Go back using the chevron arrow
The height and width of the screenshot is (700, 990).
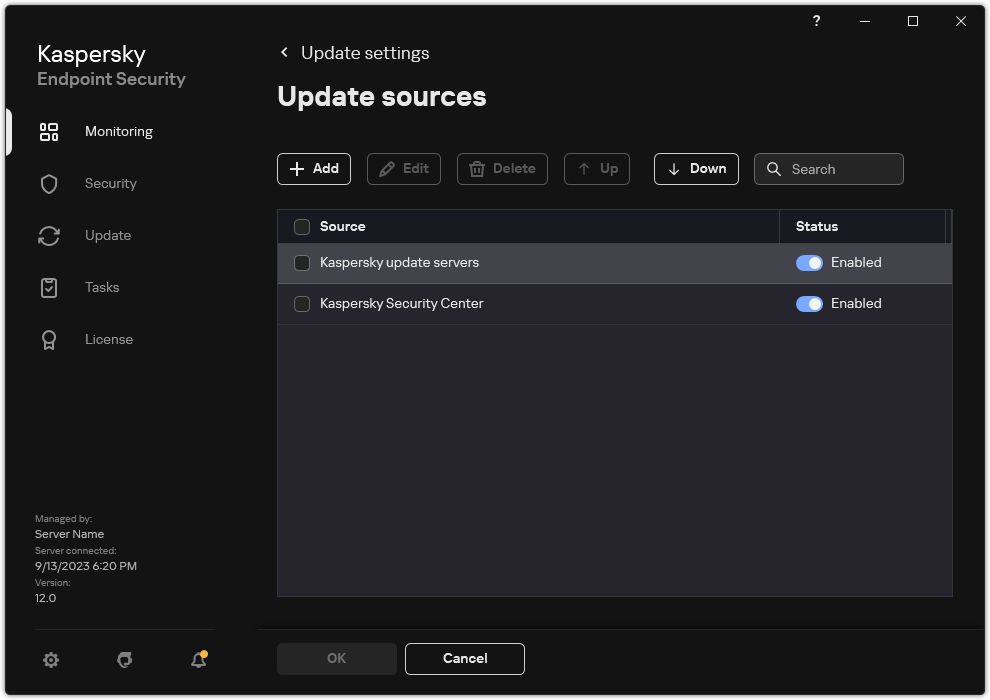coord(284,52)
